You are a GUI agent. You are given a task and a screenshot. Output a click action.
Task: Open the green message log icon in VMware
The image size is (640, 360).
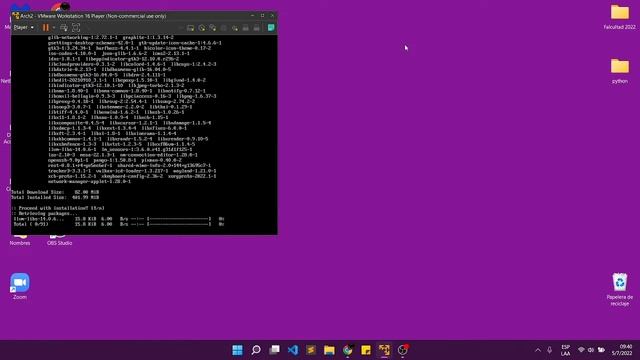coord(271,28)
